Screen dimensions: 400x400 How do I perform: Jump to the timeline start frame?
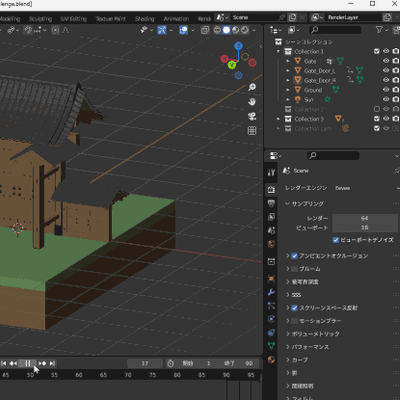(x=4, y=363)
